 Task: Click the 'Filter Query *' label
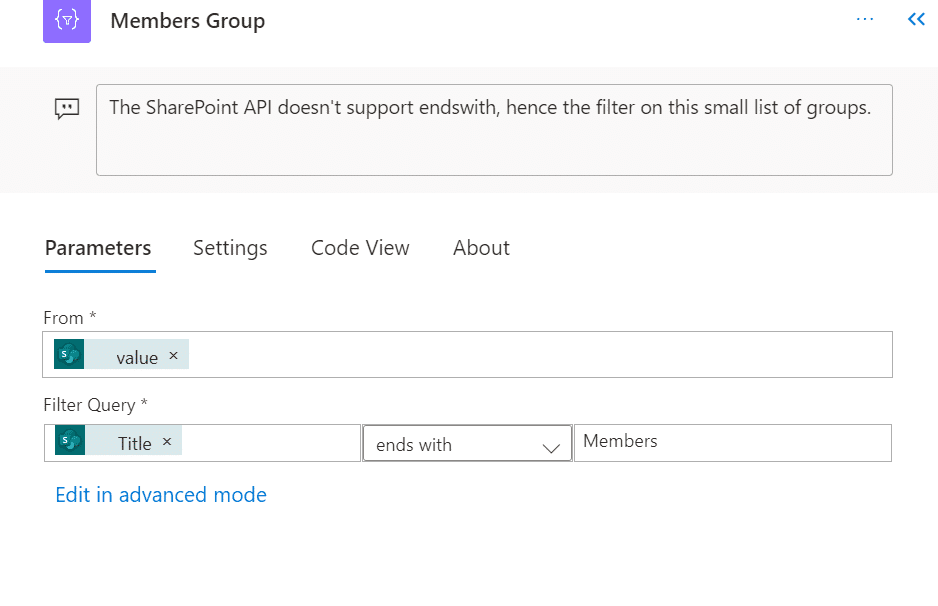pos(96,405)
